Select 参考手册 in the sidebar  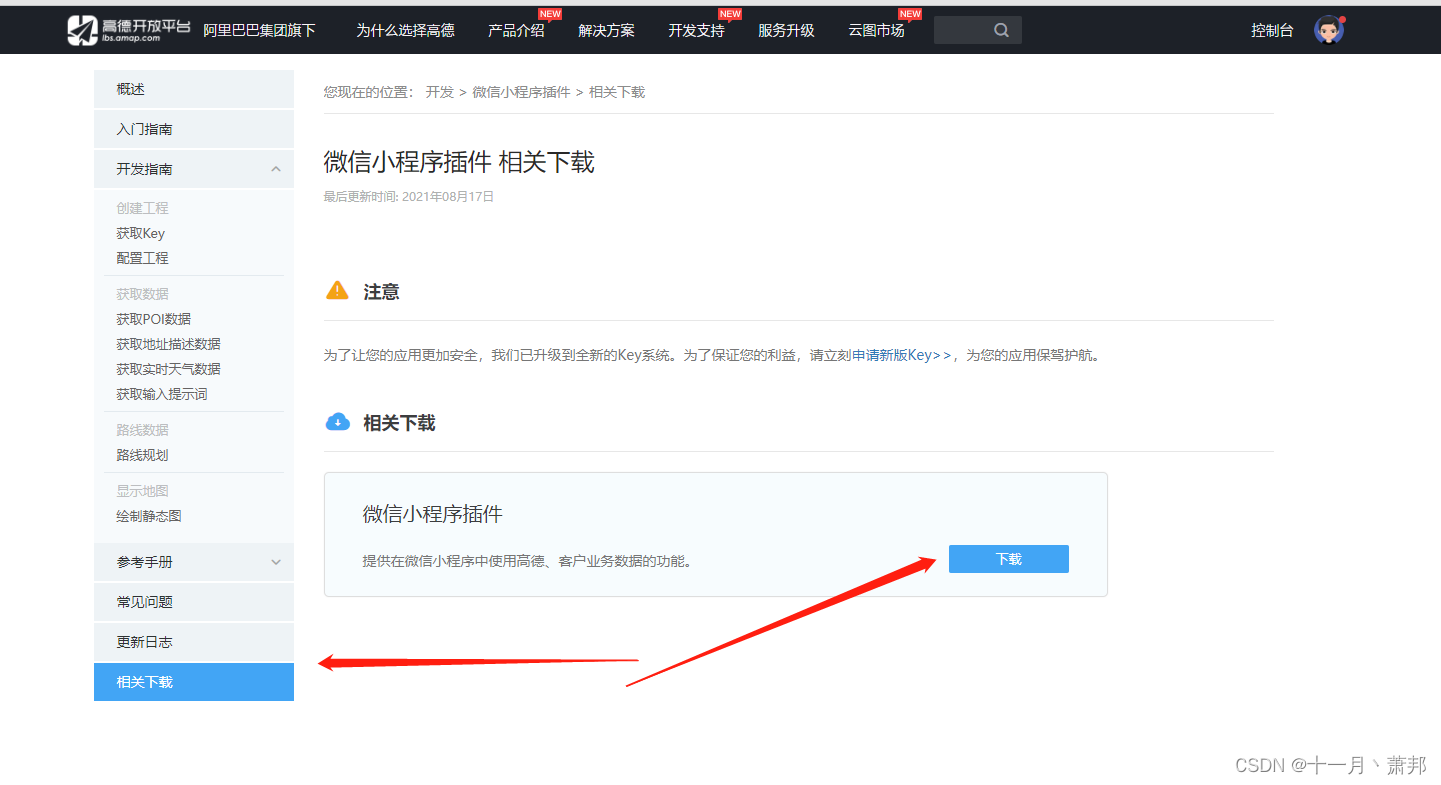pyautogui.click(x=194, y=562)
